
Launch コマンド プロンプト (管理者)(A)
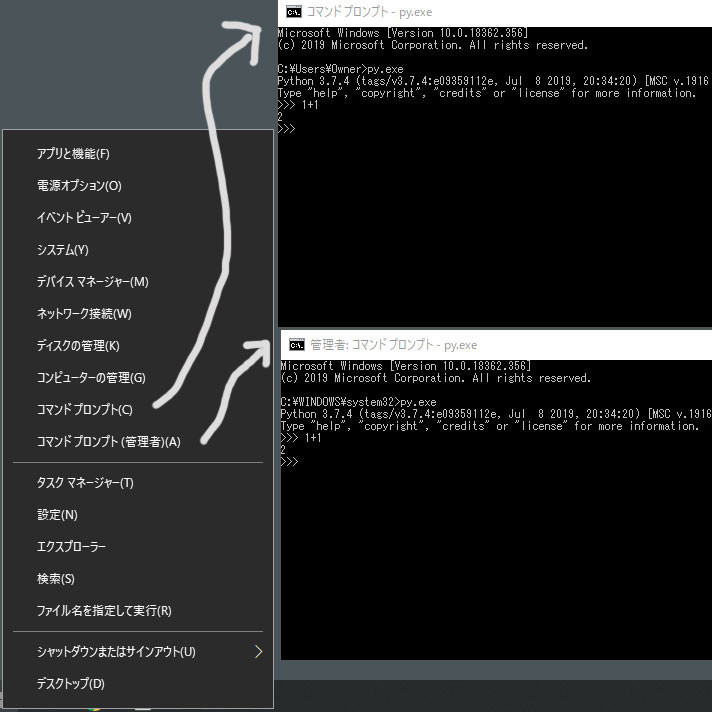point(138,442)
